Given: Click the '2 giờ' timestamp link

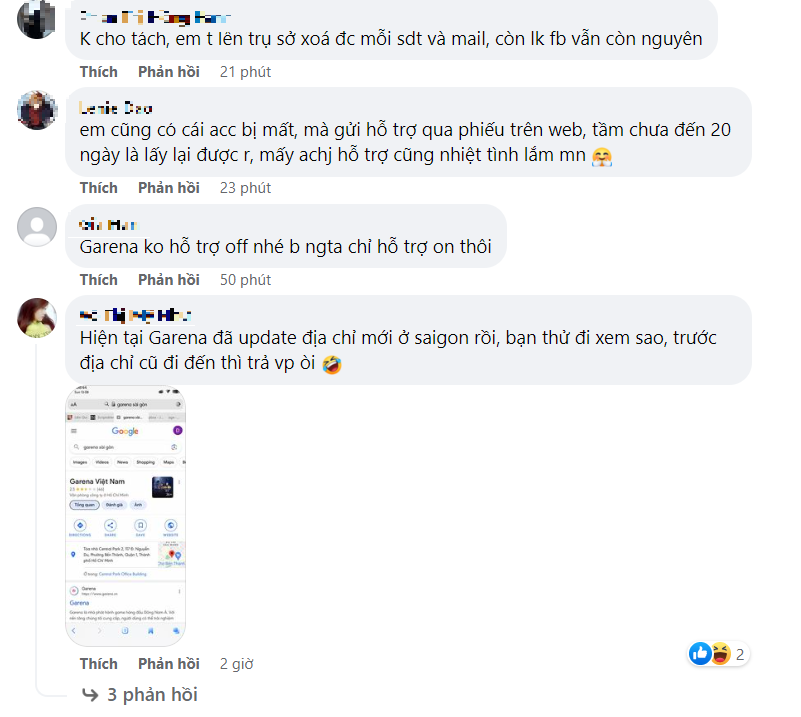Looking at the screenshot, I should [237, 664].
